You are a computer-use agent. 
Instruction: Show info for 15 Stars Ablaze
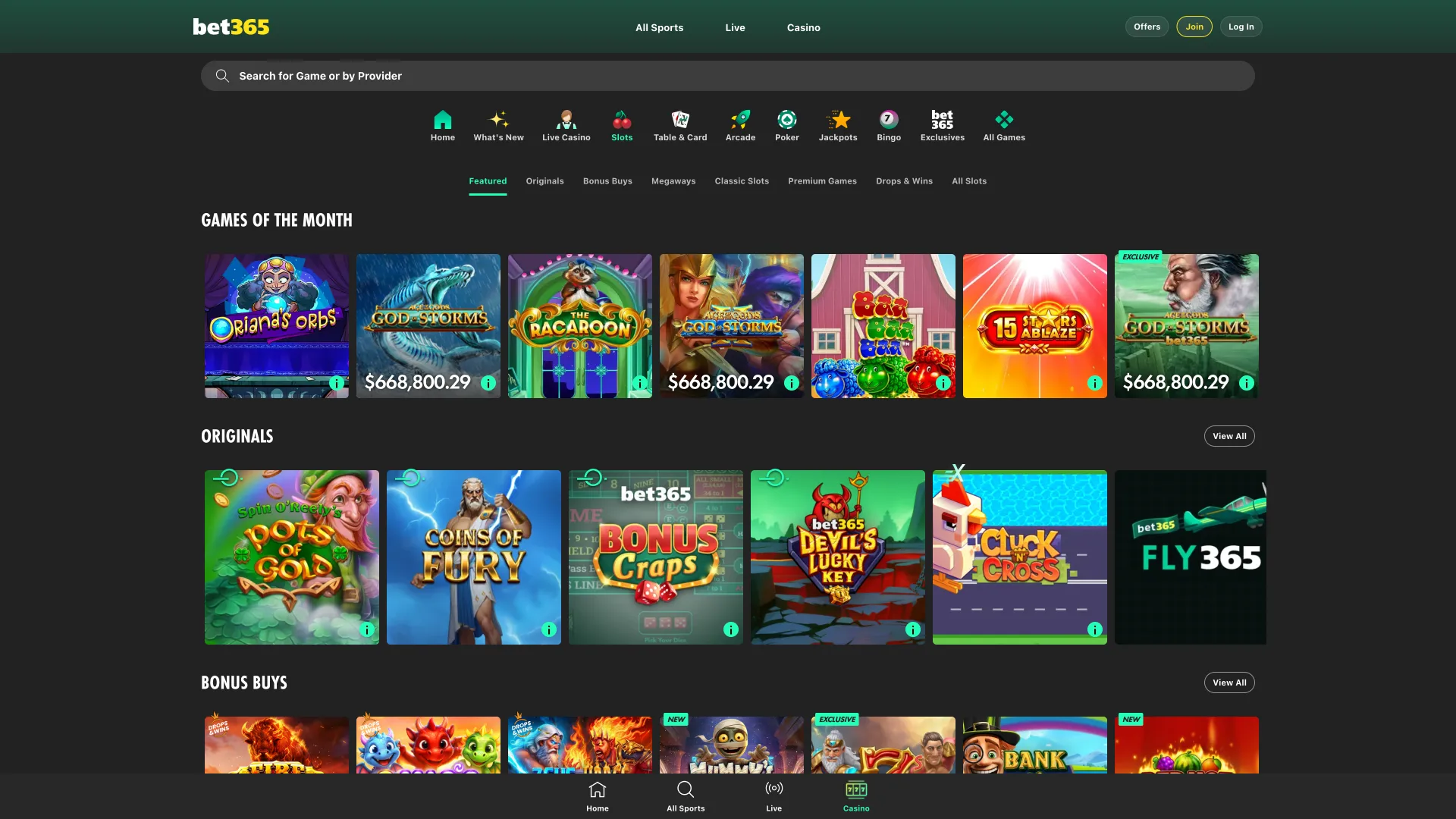1095,383
